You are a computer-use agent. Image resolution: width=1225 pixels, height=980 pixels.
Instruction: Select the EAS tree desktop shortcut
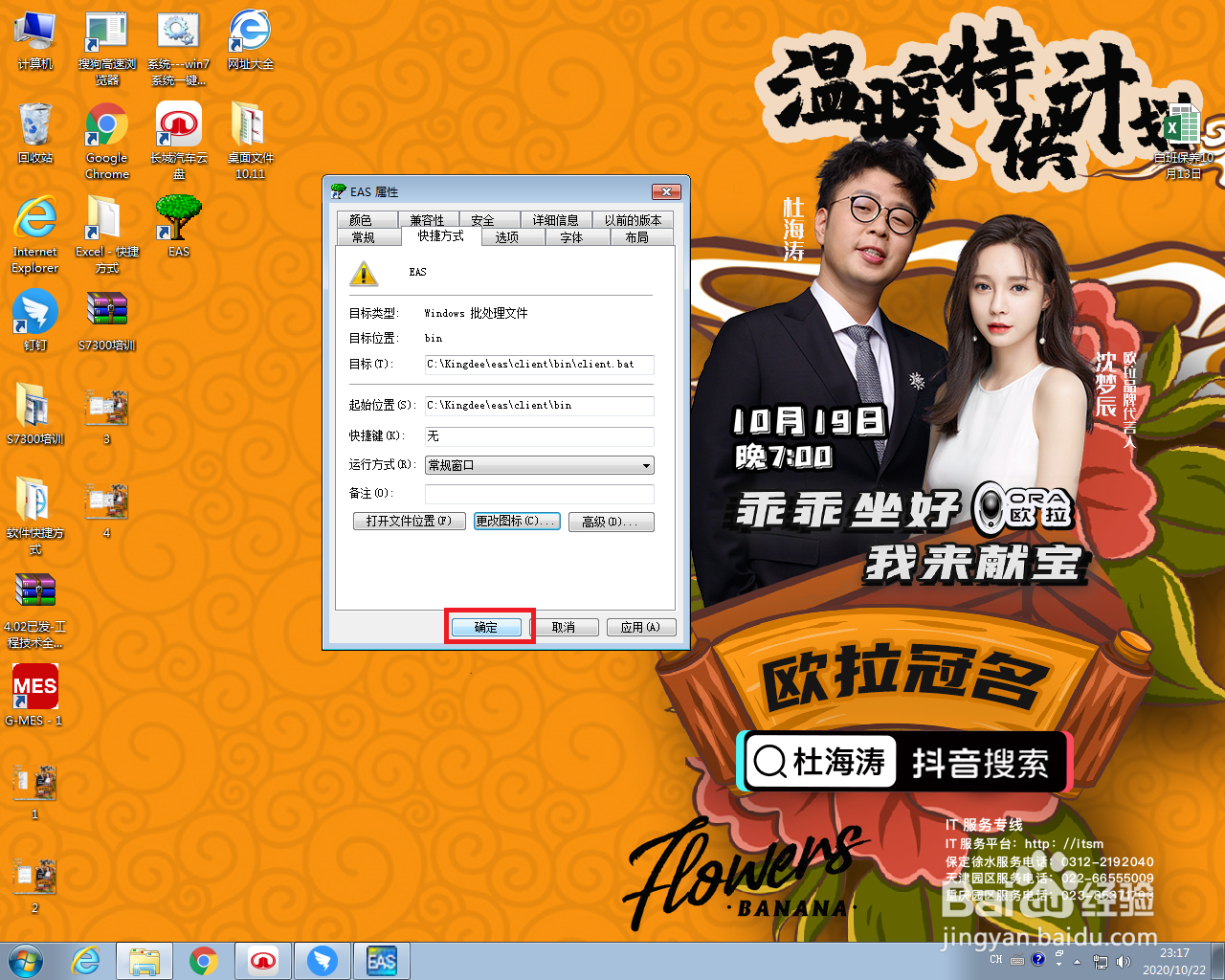point(178,227)
